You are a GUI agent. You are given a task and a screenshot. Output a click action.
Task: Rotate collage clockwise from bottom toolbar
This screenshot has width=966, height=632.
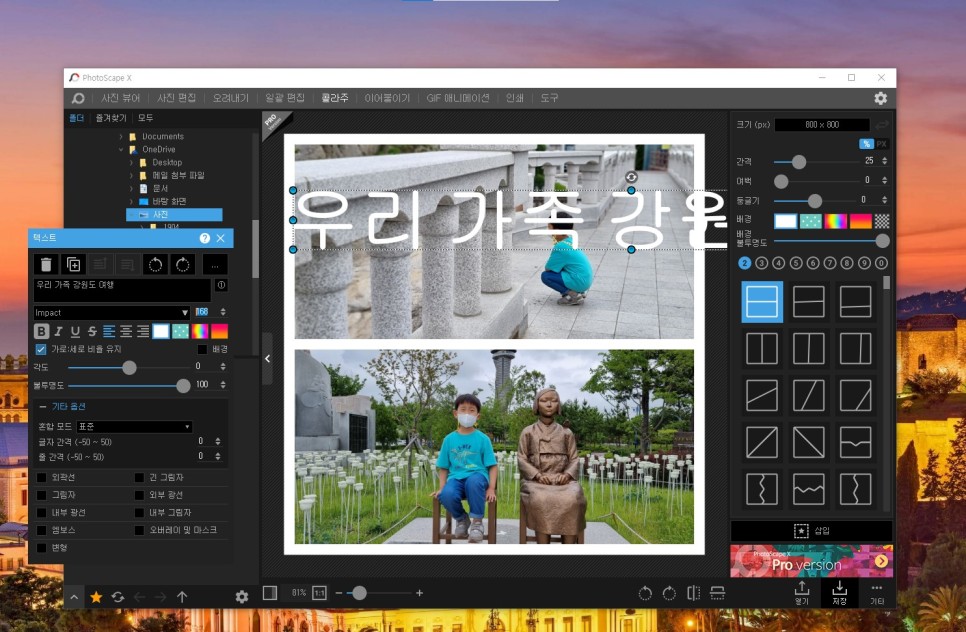click(669, 593)
